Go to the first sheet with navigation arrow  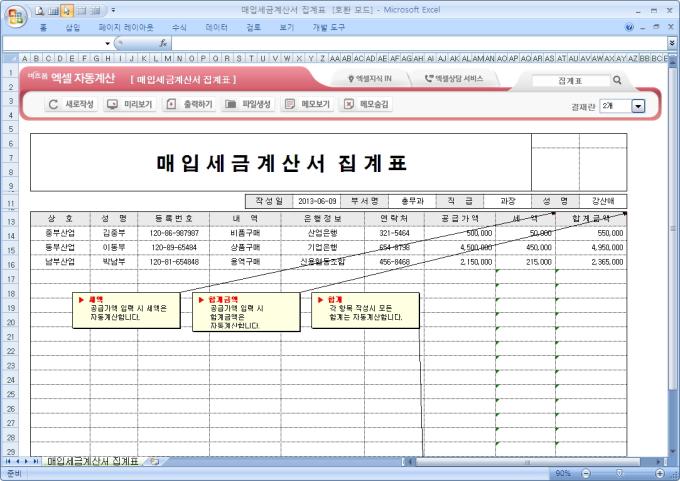tap(8, 461)
